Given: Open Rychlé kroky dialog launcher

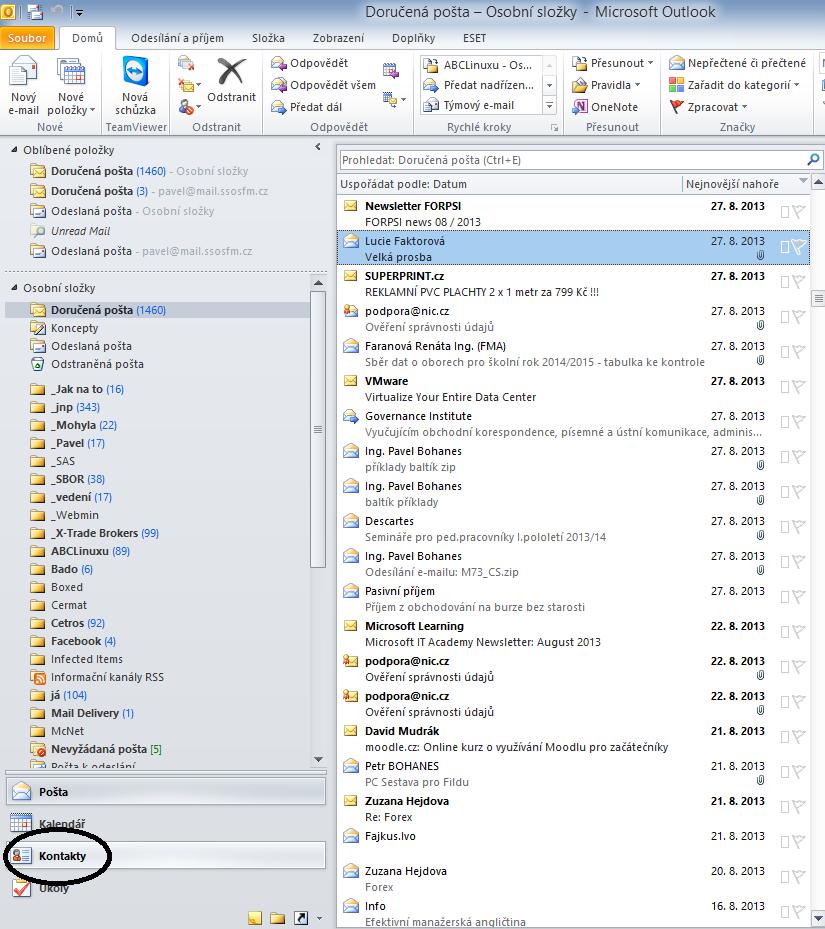Looking at the screenshot, I should tap(554, 127).
